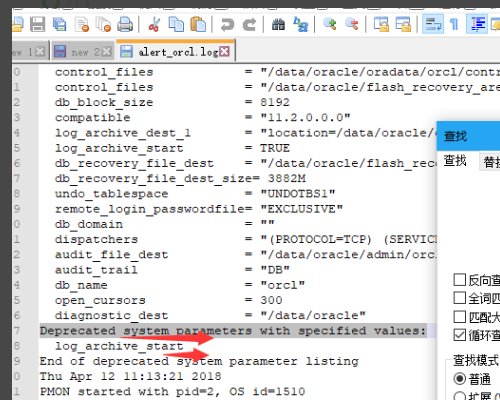Click the Zoom Out magnifier icon

click(352, 24)
